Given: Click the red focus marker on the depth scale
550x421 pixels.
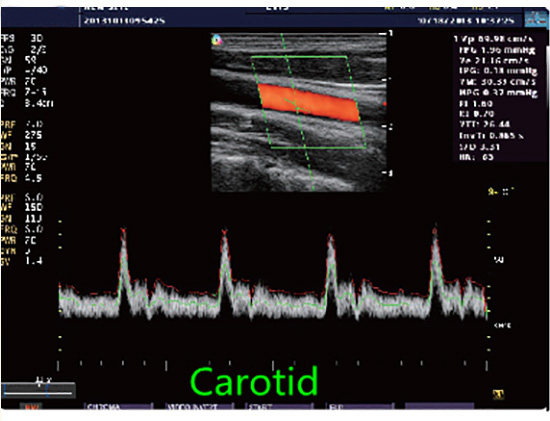Looking at the screenshot, I should [x=385, y=104].
